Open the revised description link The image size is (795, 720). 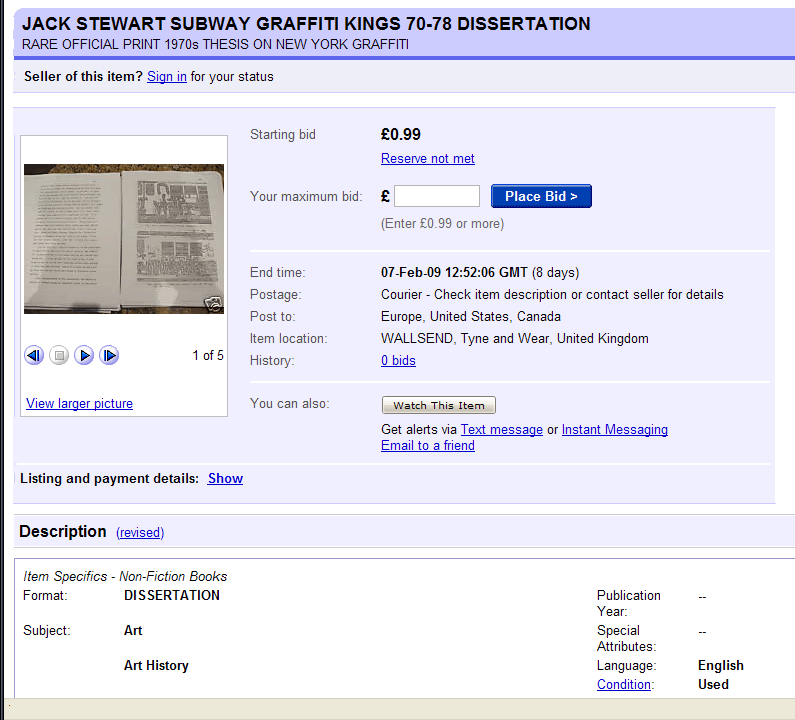(140, 533)
